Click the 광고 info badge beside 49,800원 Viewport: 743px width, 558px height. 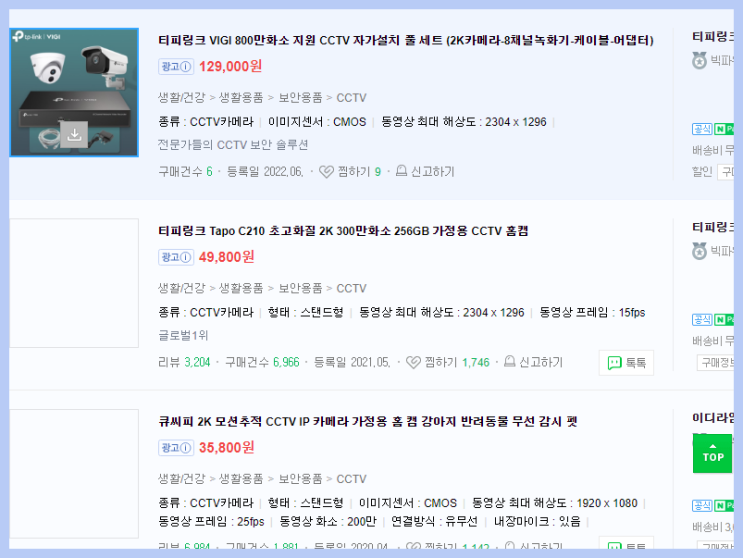click(x=176, y=257)
